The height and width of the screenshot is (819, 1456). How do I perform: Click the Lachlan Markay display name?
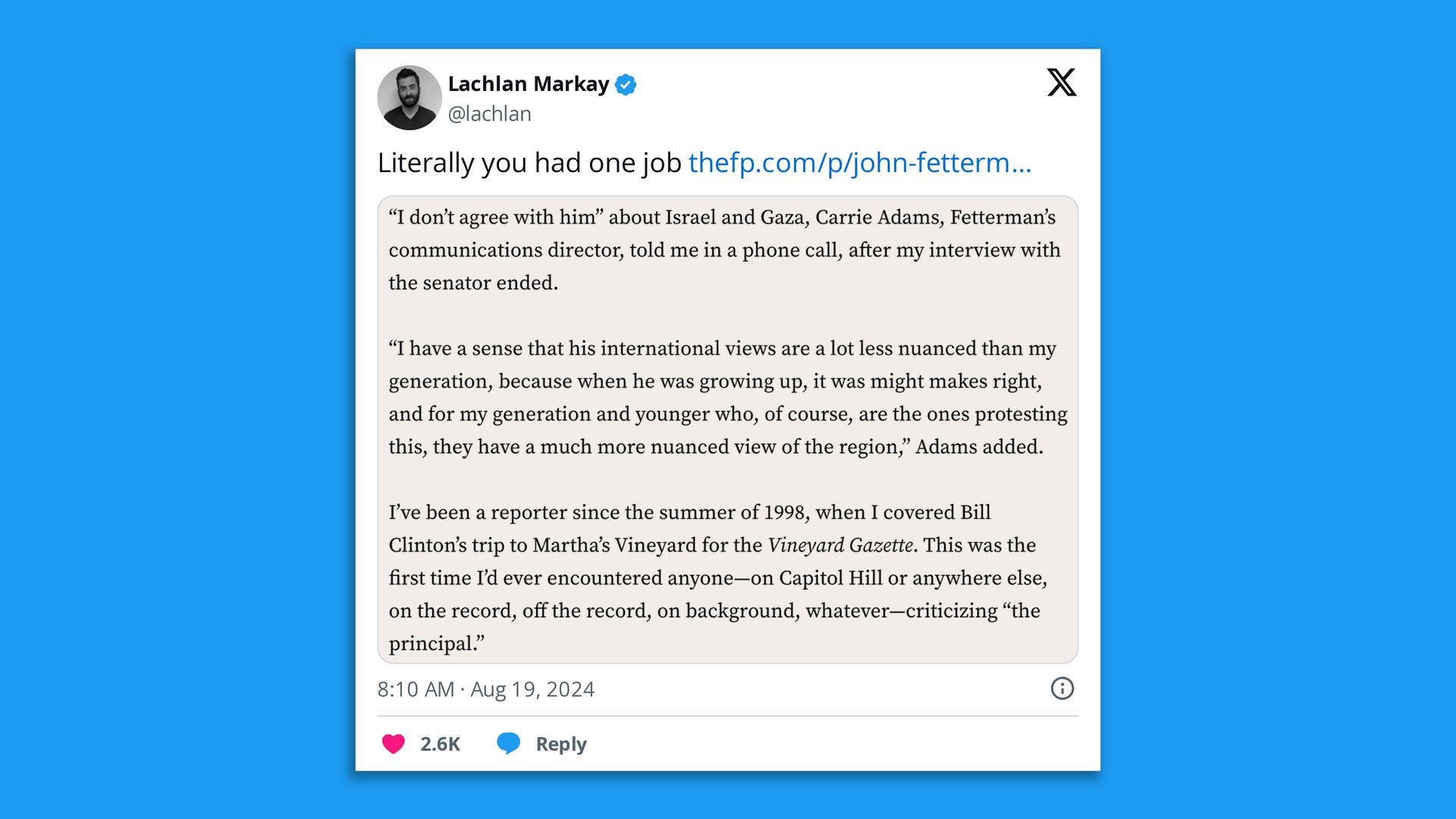click(x=529, y=84)
